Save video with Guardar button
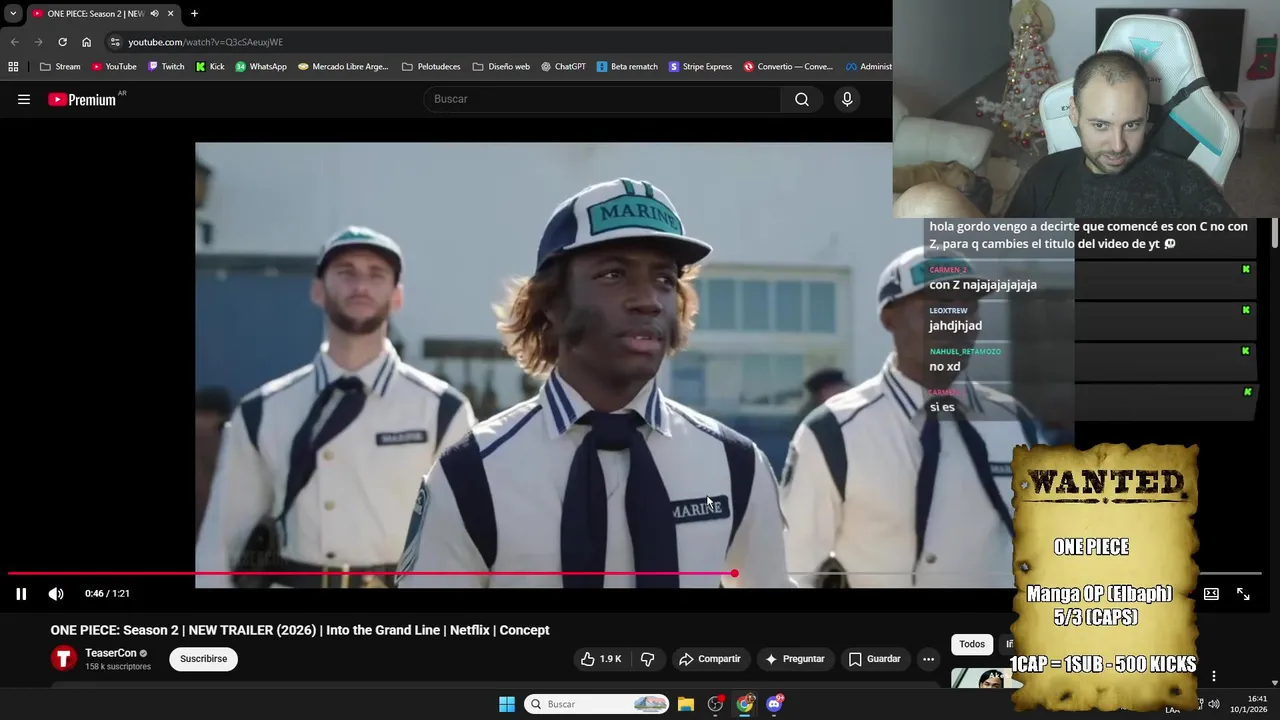This screenshot has height=720, width=1280. tap(875, 659)
